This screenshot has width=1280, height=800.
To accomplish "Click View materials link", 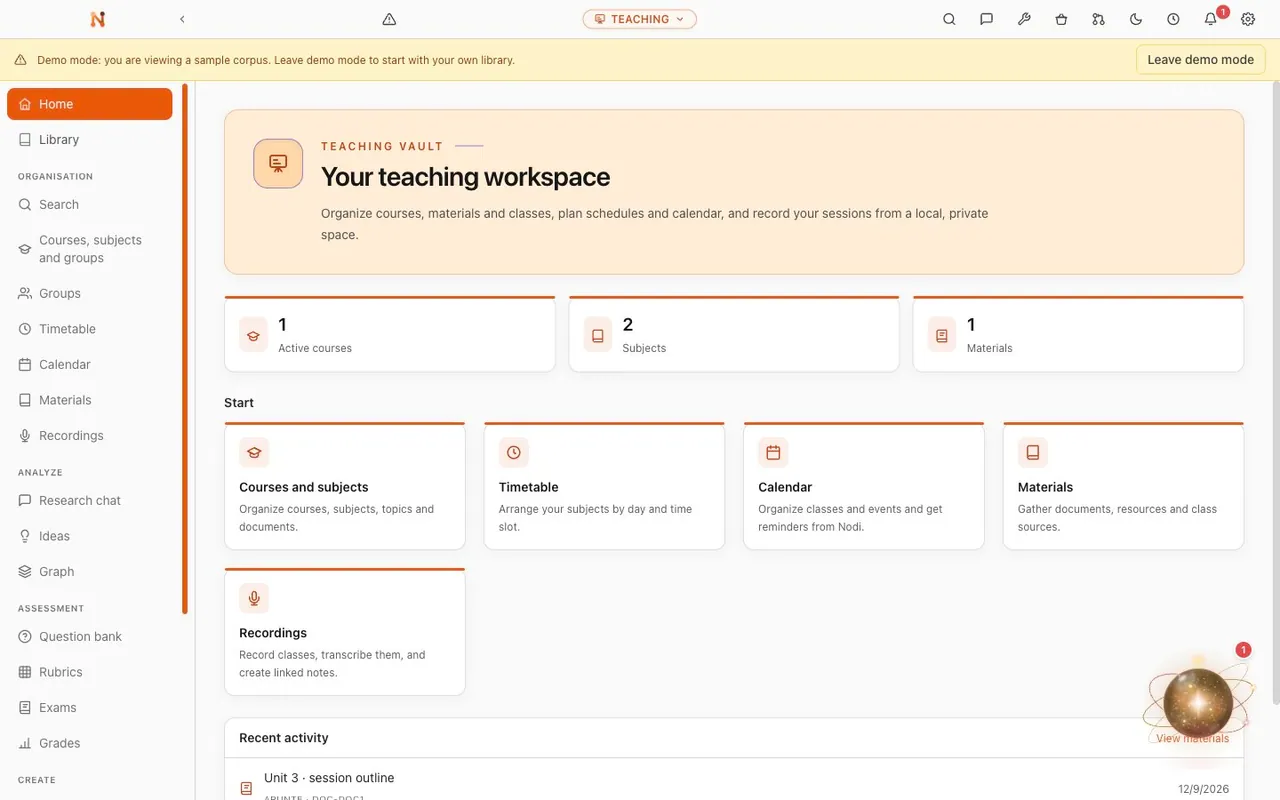I will pos(1192,738).
